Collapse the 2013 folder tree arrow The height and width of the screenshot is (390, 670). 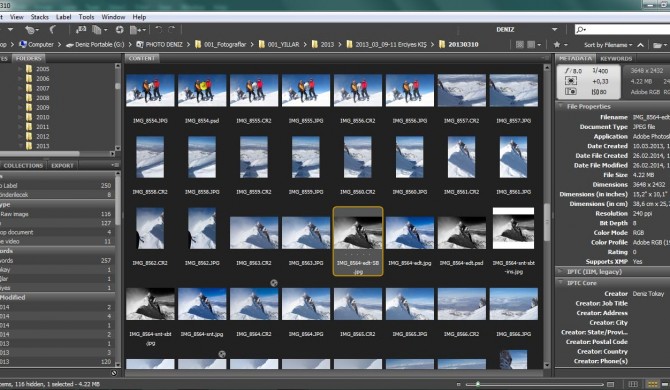[x=20, y=146]
